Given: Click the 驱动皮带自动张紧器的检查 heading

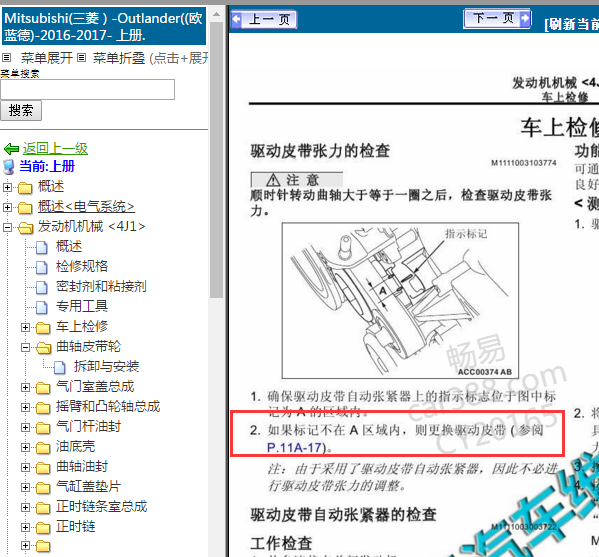Looking at the screenshot, I should click(x=343, y=514).
